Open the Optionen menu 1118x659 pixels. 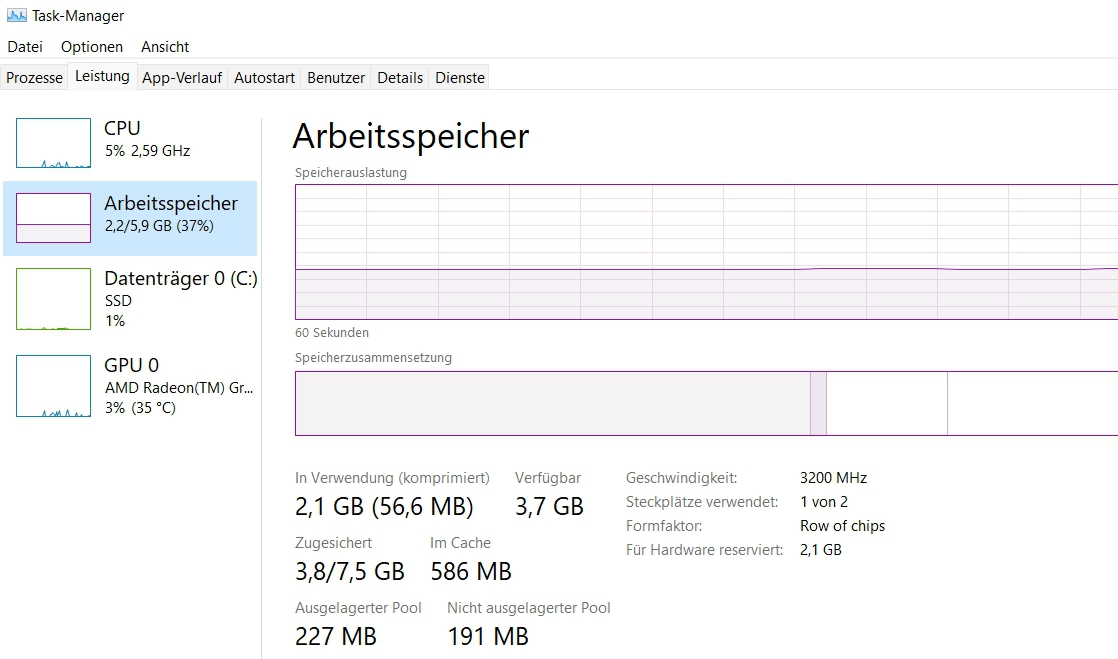(x=92, y=47)
